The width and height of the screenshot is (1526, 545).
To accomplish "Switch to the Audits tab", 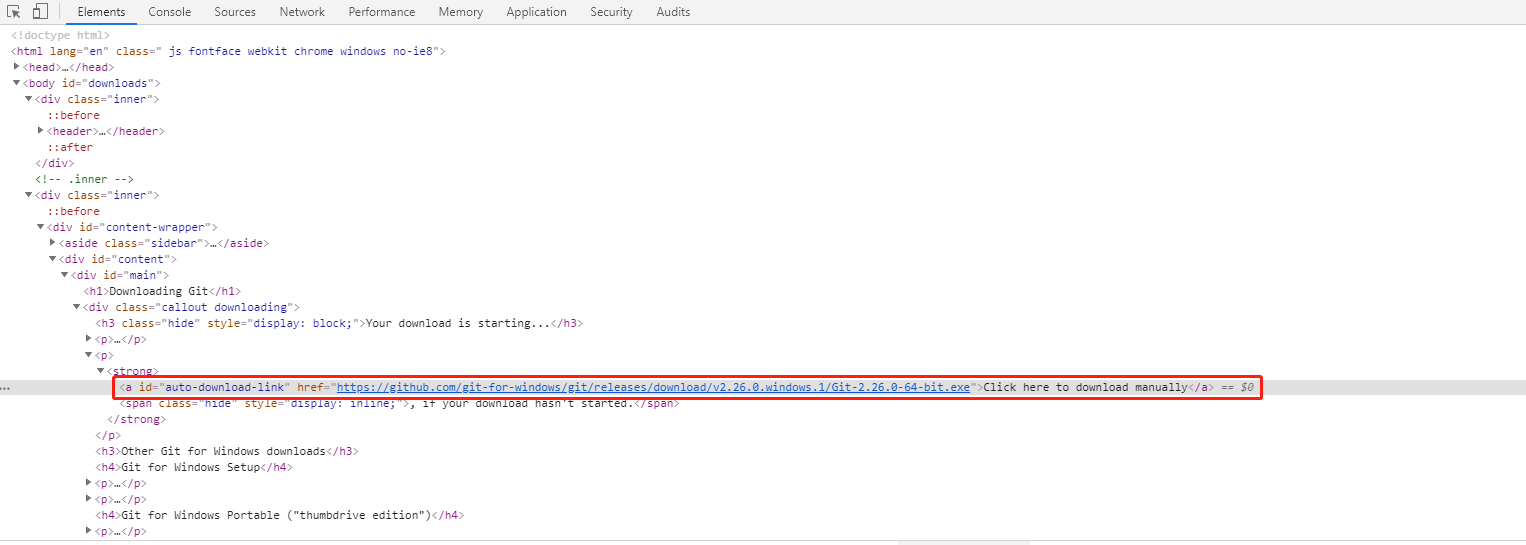I will click(673, 12).
